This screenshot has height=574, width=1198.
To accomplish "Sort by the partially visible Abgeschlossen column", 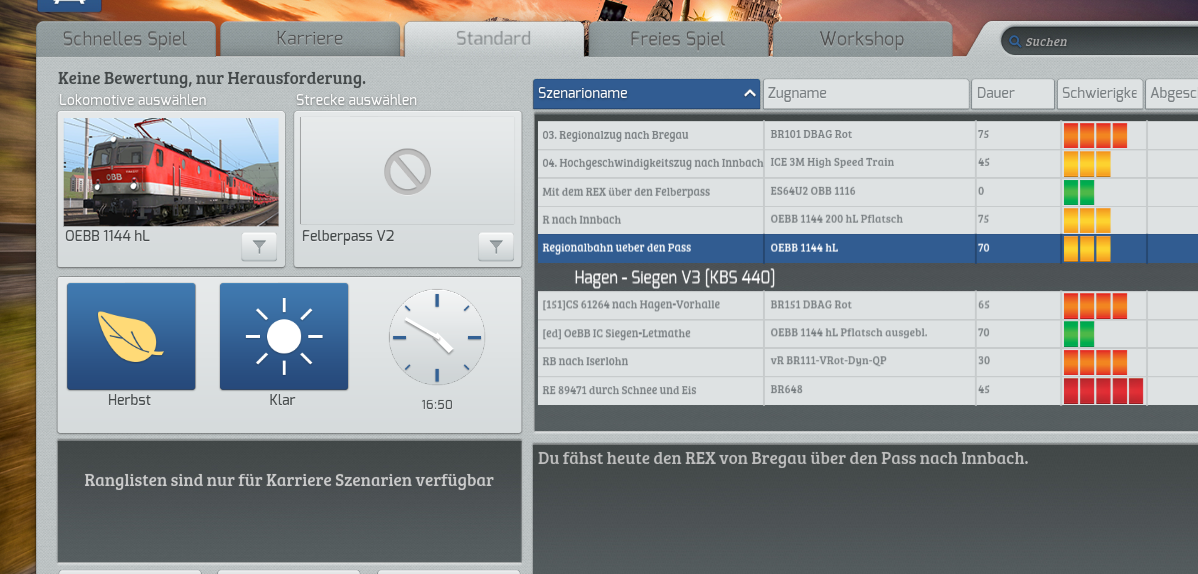I will coord(1172,93).
